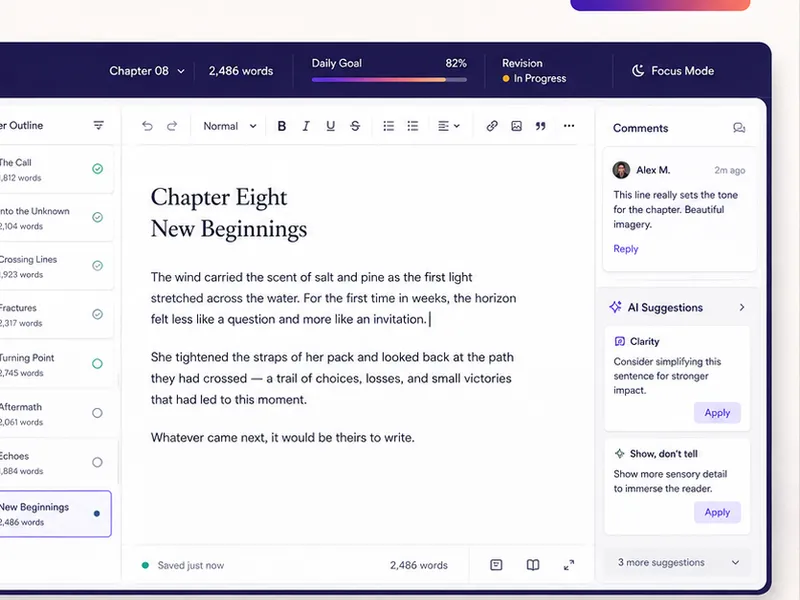This screenshot has width=800, height=600.
Task: Expand editor to fullscreen
Action: (x=569, y=565)
